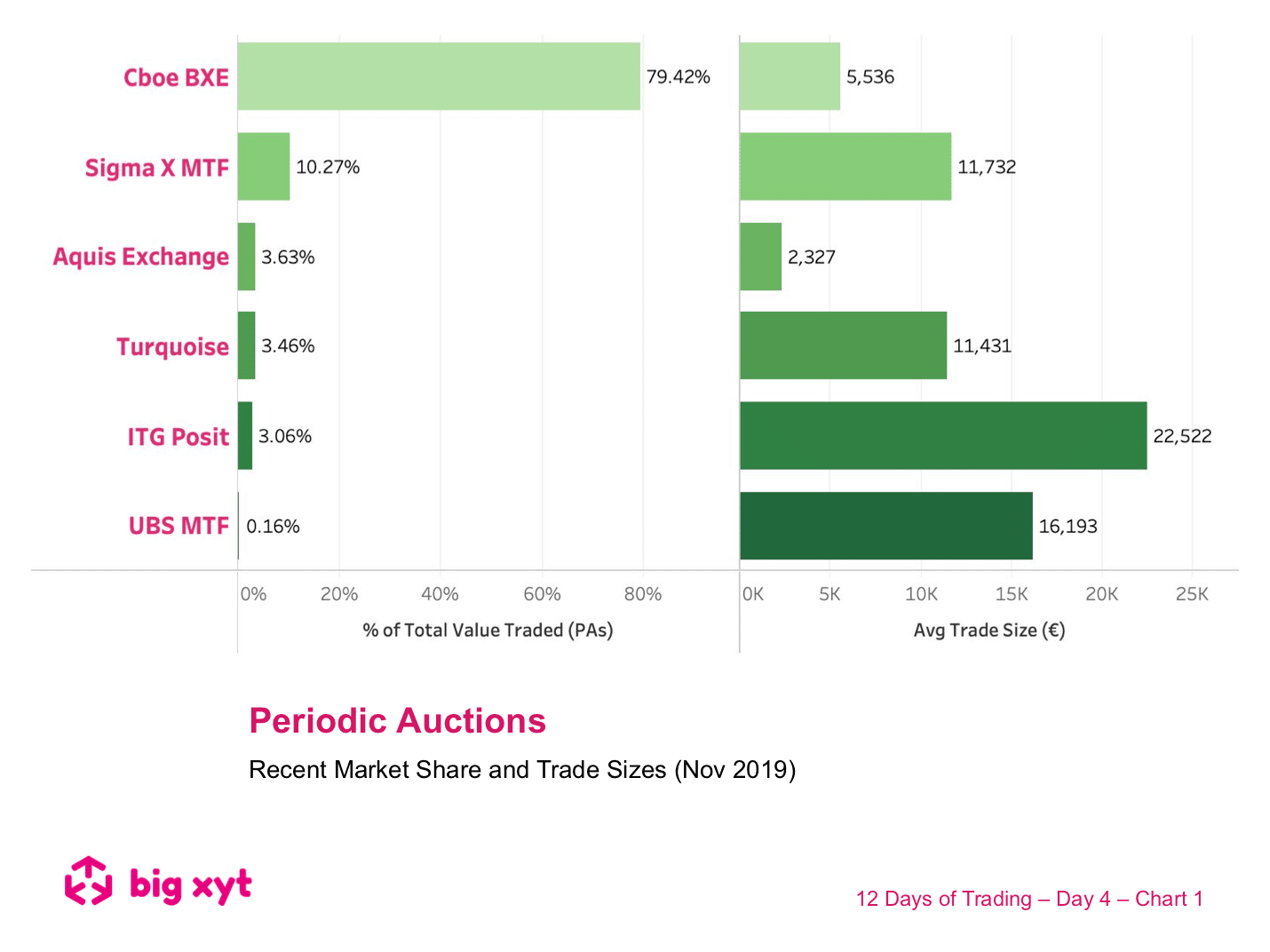Click the big xyt logo icon
1270x952 pixels.
pos(89,881)
